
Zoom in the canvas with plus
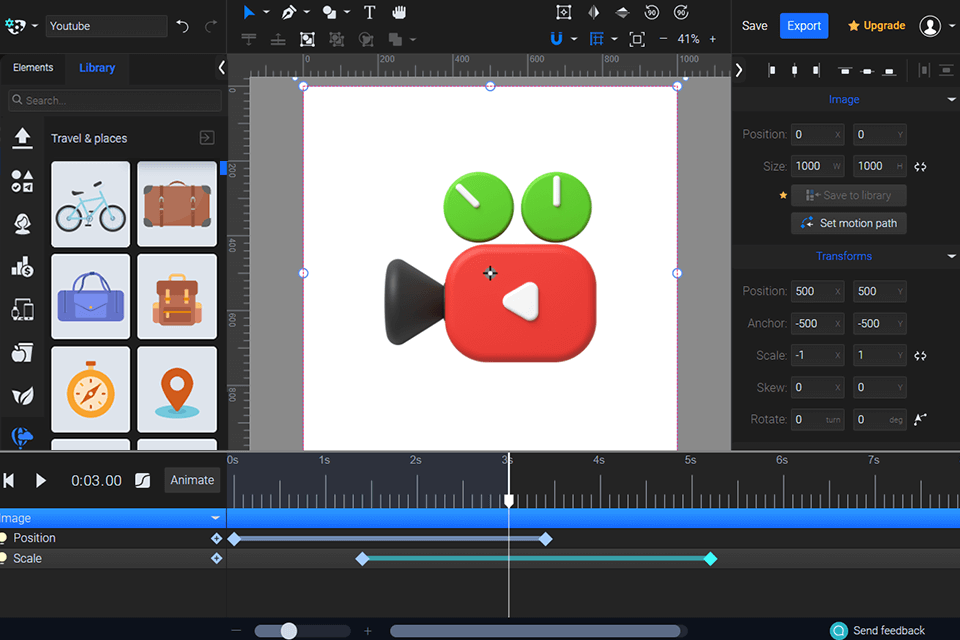(x=713, y=39)
